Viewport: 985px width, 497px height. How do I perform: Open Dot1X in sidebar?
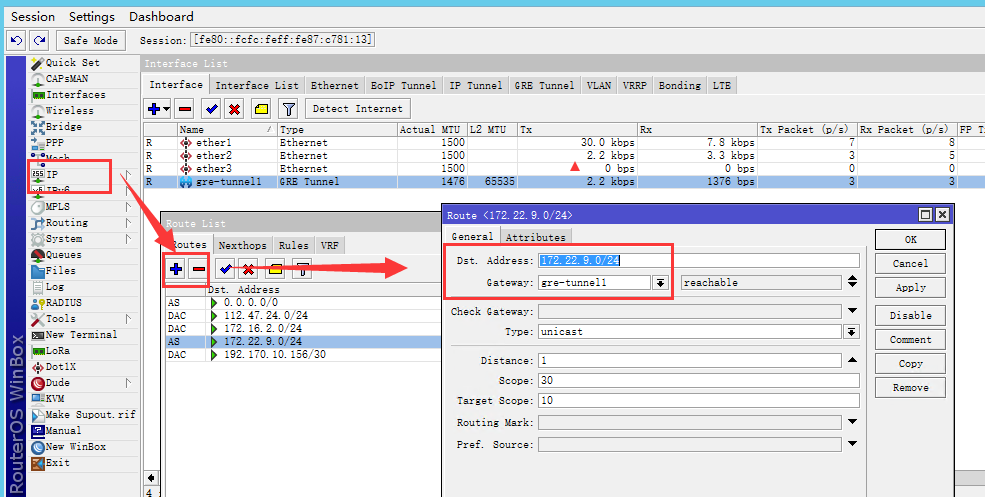click(53, 367)
